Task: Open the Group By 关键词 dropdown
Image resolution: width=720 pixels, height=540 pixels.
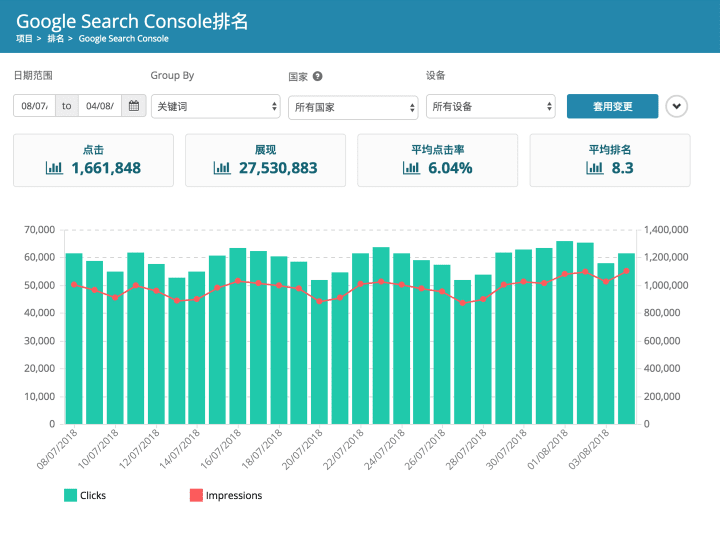Action: click(x=216, y=106)
